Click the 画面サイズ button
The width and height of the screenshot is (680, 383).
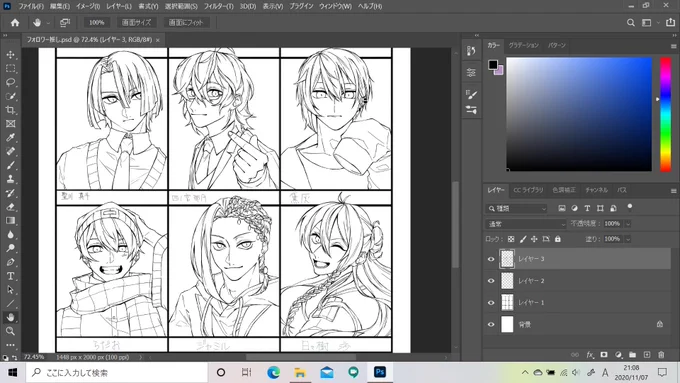[x=137, y=23]
